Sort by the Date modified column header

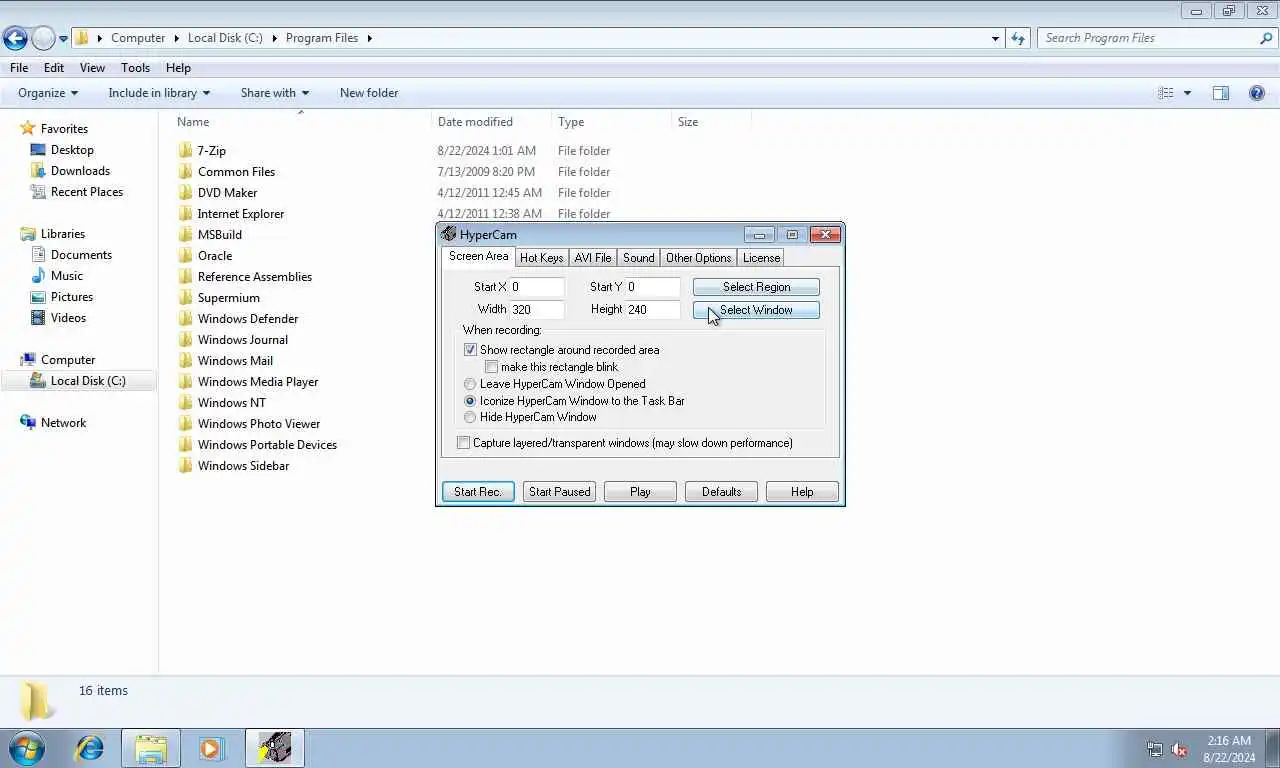click(x=491, y=122)
